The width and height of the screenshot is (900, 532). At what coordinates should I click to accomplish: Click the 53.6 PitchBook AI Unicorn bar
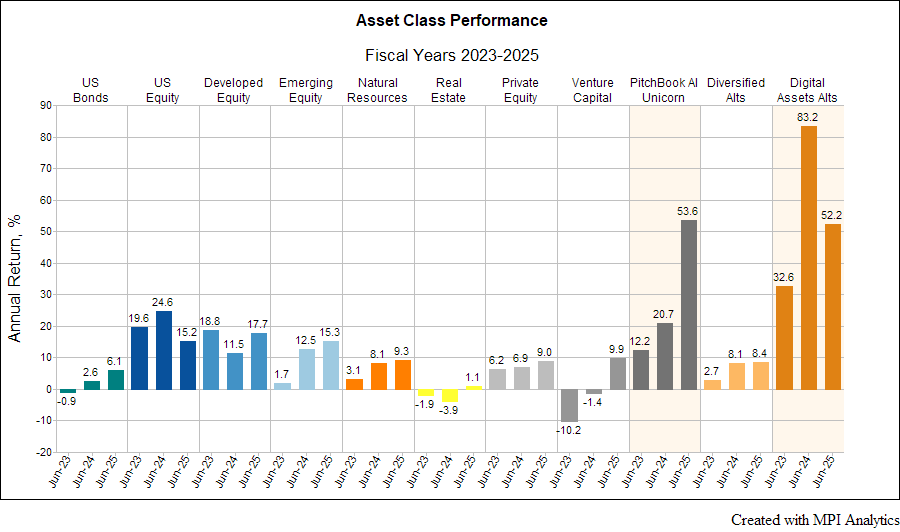pyautogui.click(x=689, y=304)
